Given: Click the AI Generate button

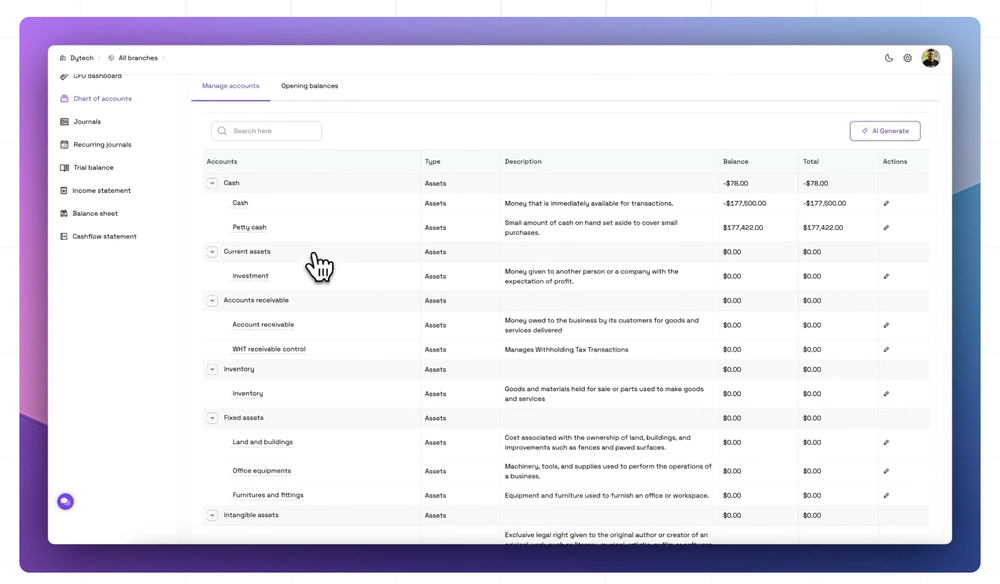Looking at the screenshot, I should click(x=884, y=130).
